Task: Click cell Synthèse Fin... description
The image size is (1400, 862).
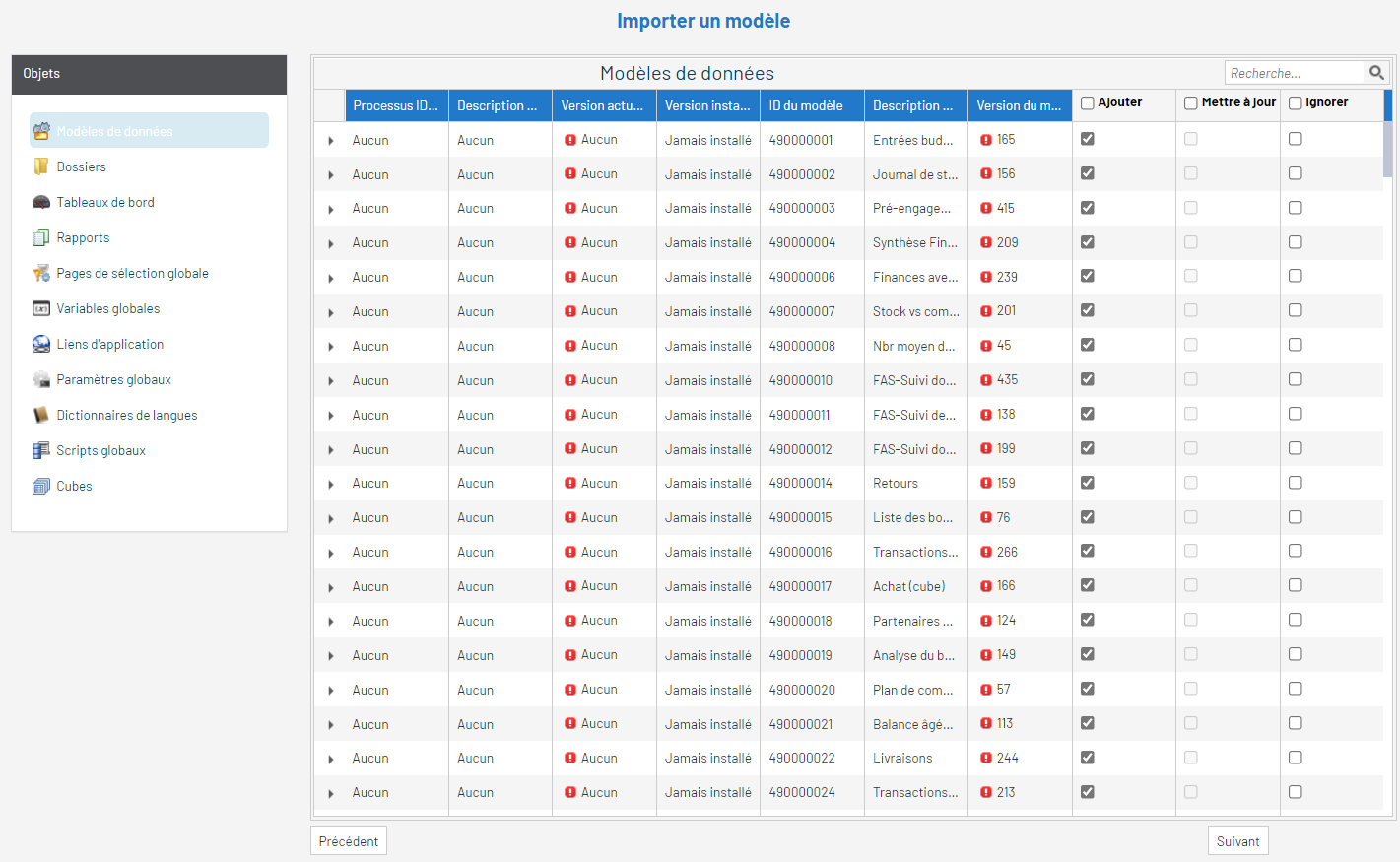Action: tap(916, 242)
